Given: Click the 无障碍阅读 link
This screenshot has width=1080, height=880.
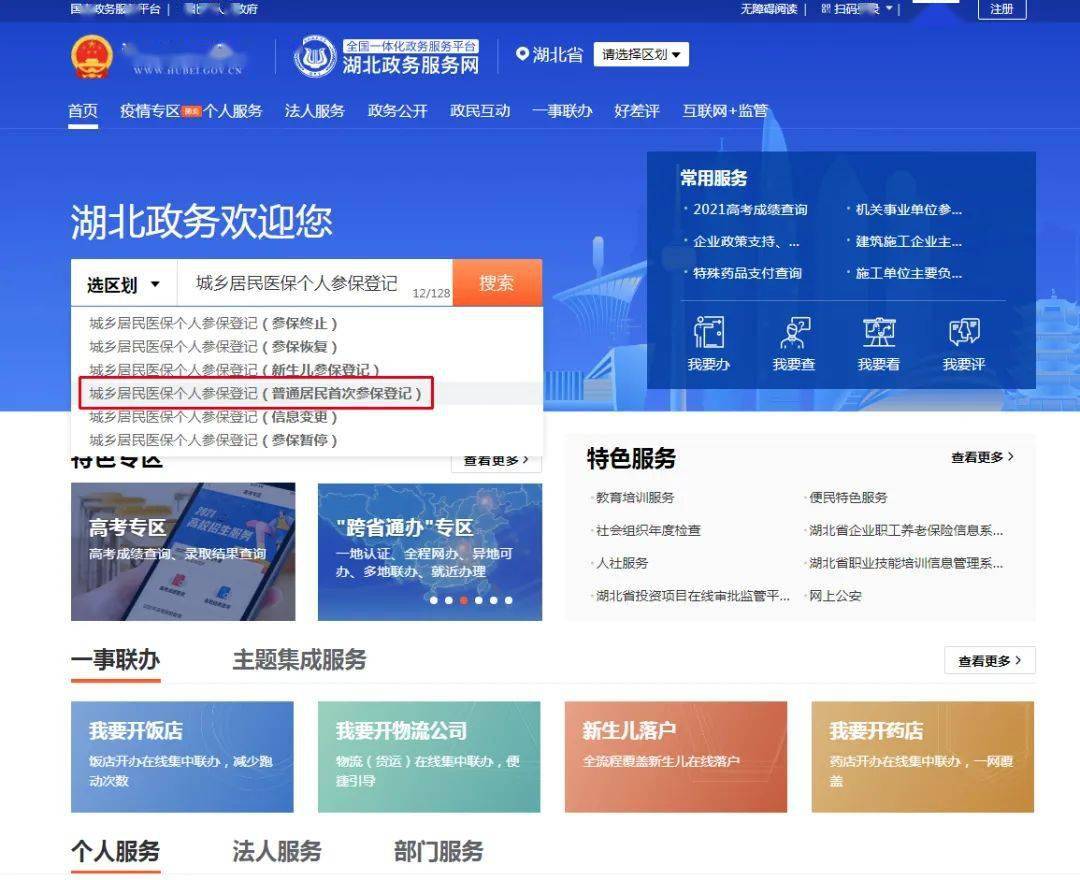Looking at the screenshot, I should tap(769, 9).
